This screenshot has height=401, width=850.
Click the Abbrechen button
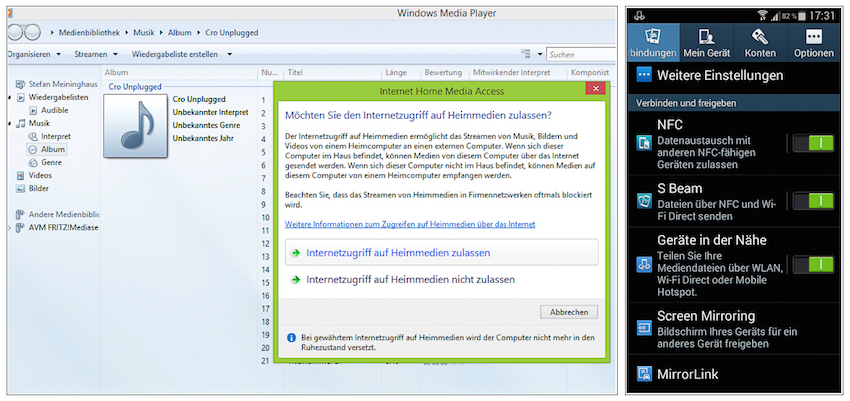point(569,312)
